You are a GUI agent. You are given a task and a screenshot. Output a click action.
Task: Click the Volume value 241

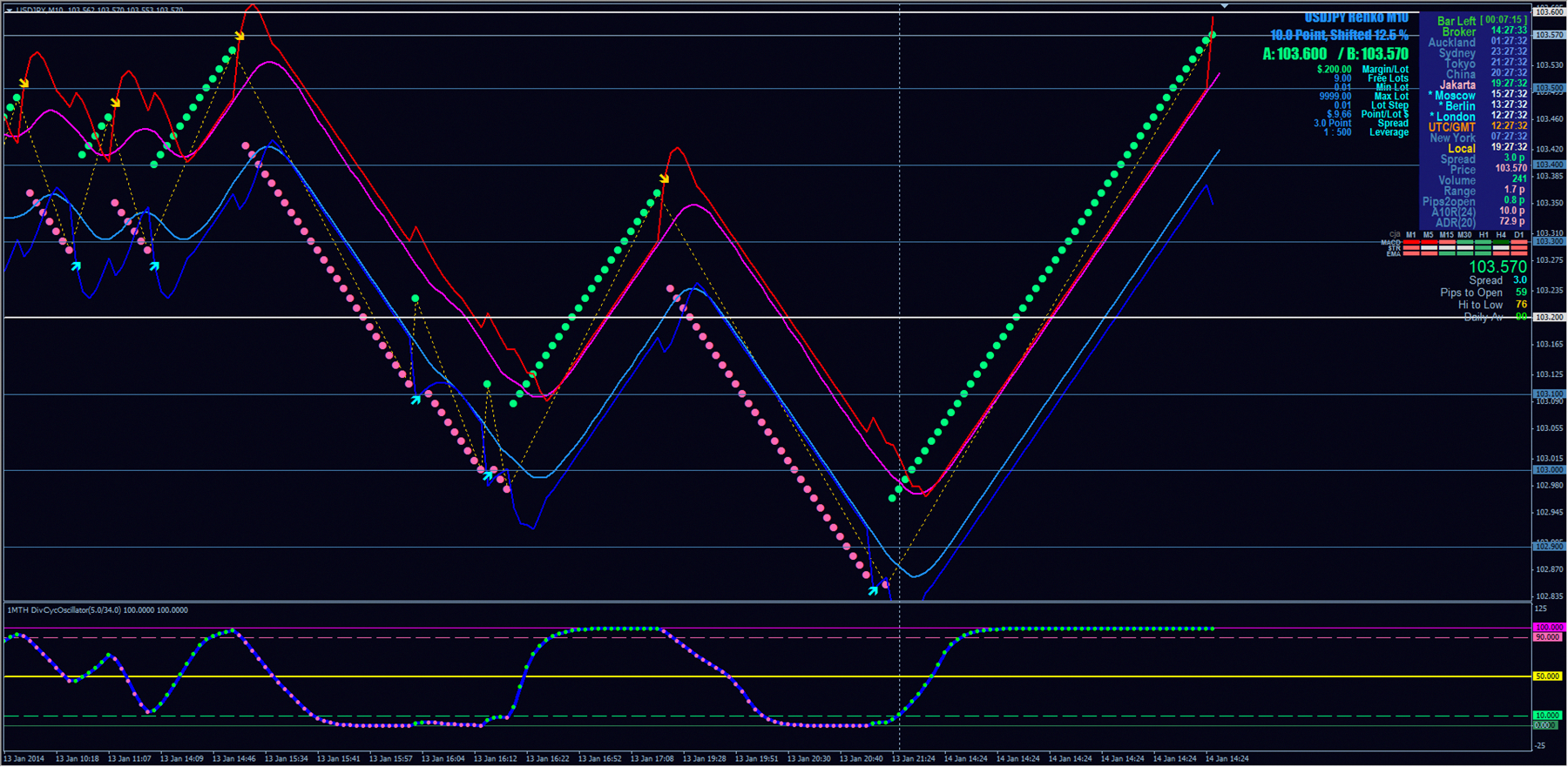(1520, 179)
